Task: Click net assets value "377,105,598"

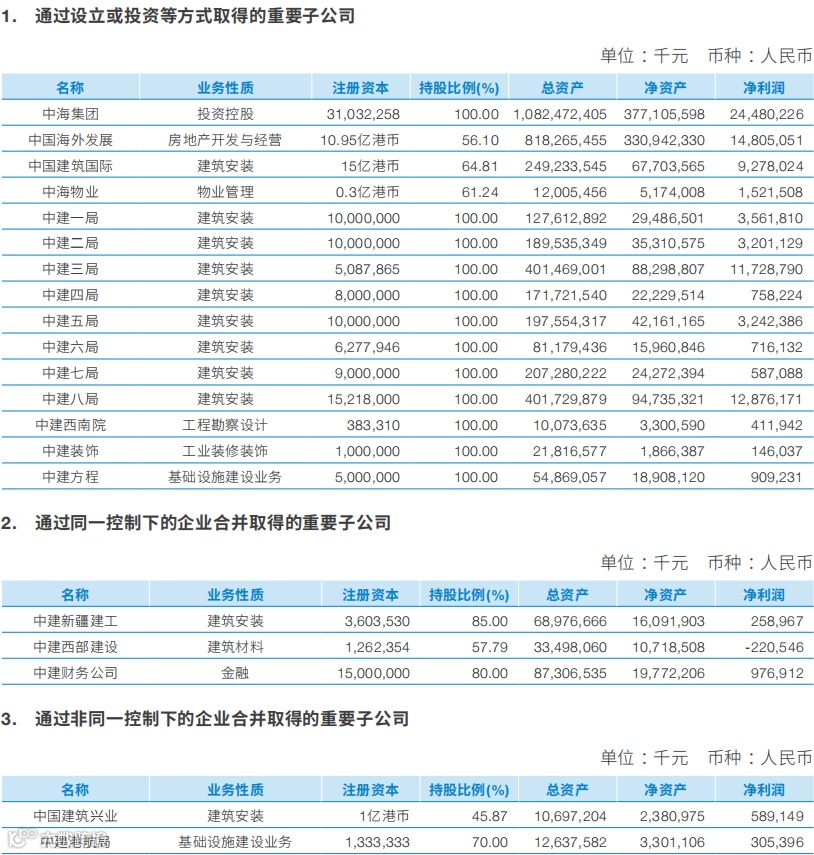Action: (x=664, y=114)
